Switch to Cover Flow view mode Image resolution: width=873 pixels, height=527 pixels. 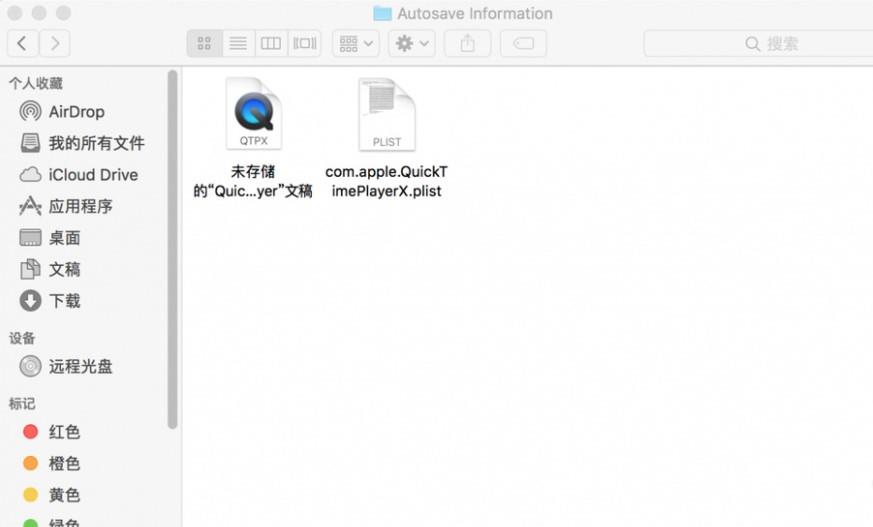click(304, 43)
